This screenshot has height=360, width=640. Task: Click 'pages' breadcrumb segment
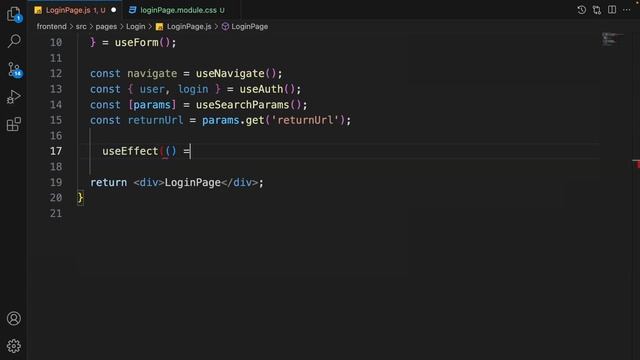[x=106, y=27]
